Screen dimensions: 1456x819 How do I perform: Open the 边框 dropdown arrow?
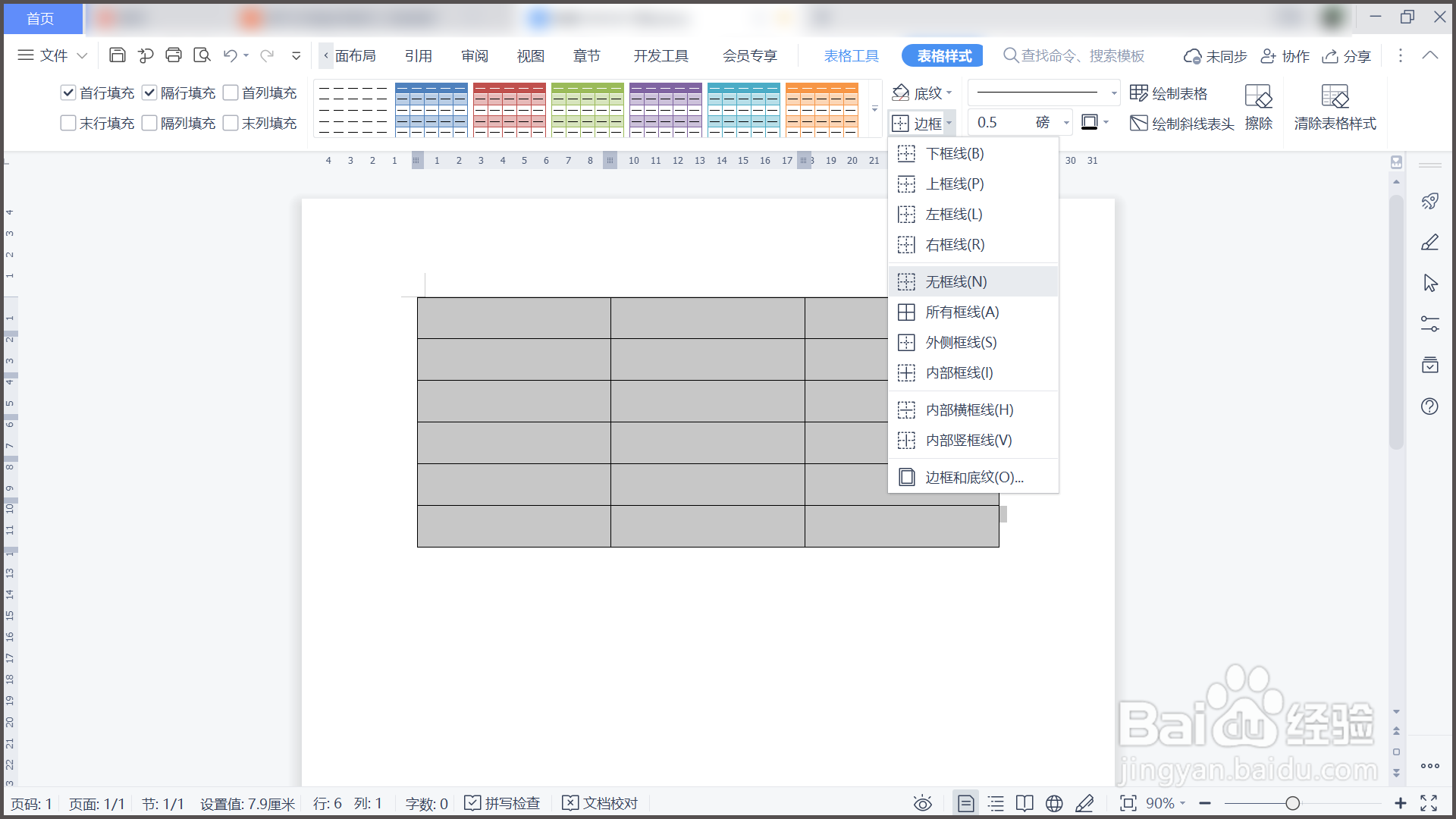[949, 123]
